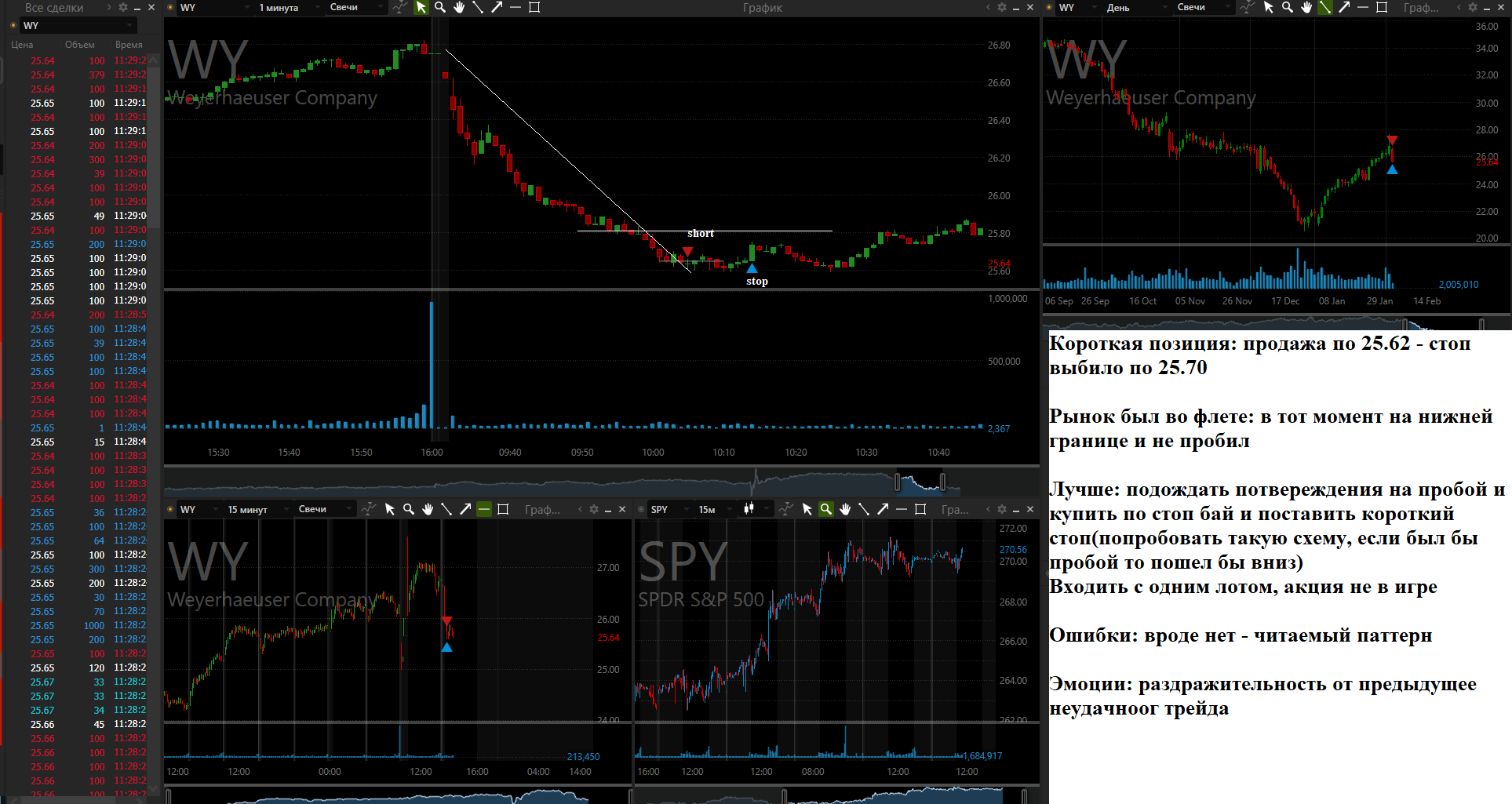Click the 'short' marker on the 1-minute chart

pyautogui.click(x=687, y=252)
